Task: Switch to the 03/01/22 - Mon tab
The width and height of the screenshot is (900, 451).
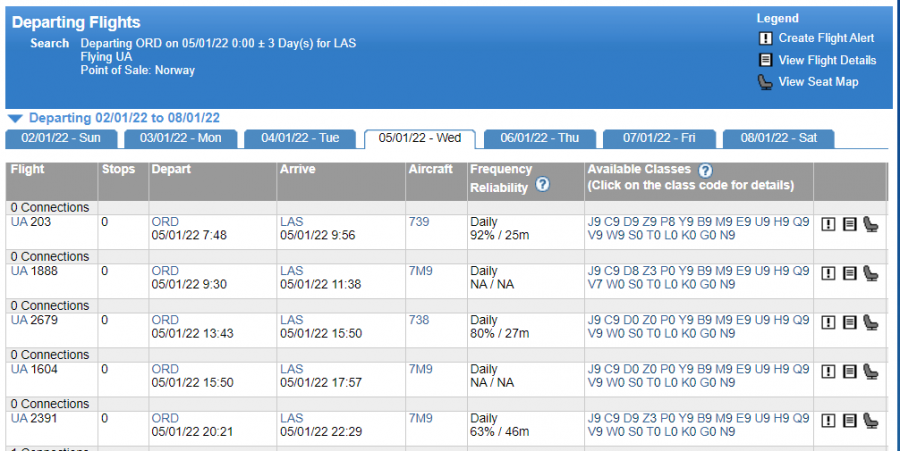Action: tap(180, 138)
